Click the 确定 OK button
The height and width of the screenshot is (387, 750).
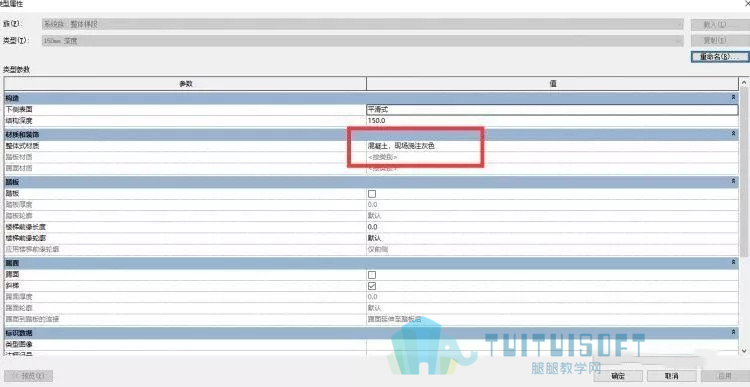[618, 376]
